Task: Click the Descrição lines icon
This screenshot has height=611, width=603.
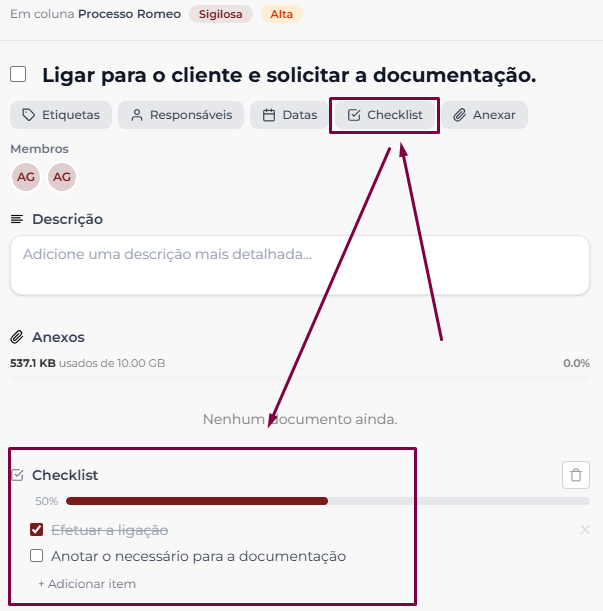Action: 17,219
